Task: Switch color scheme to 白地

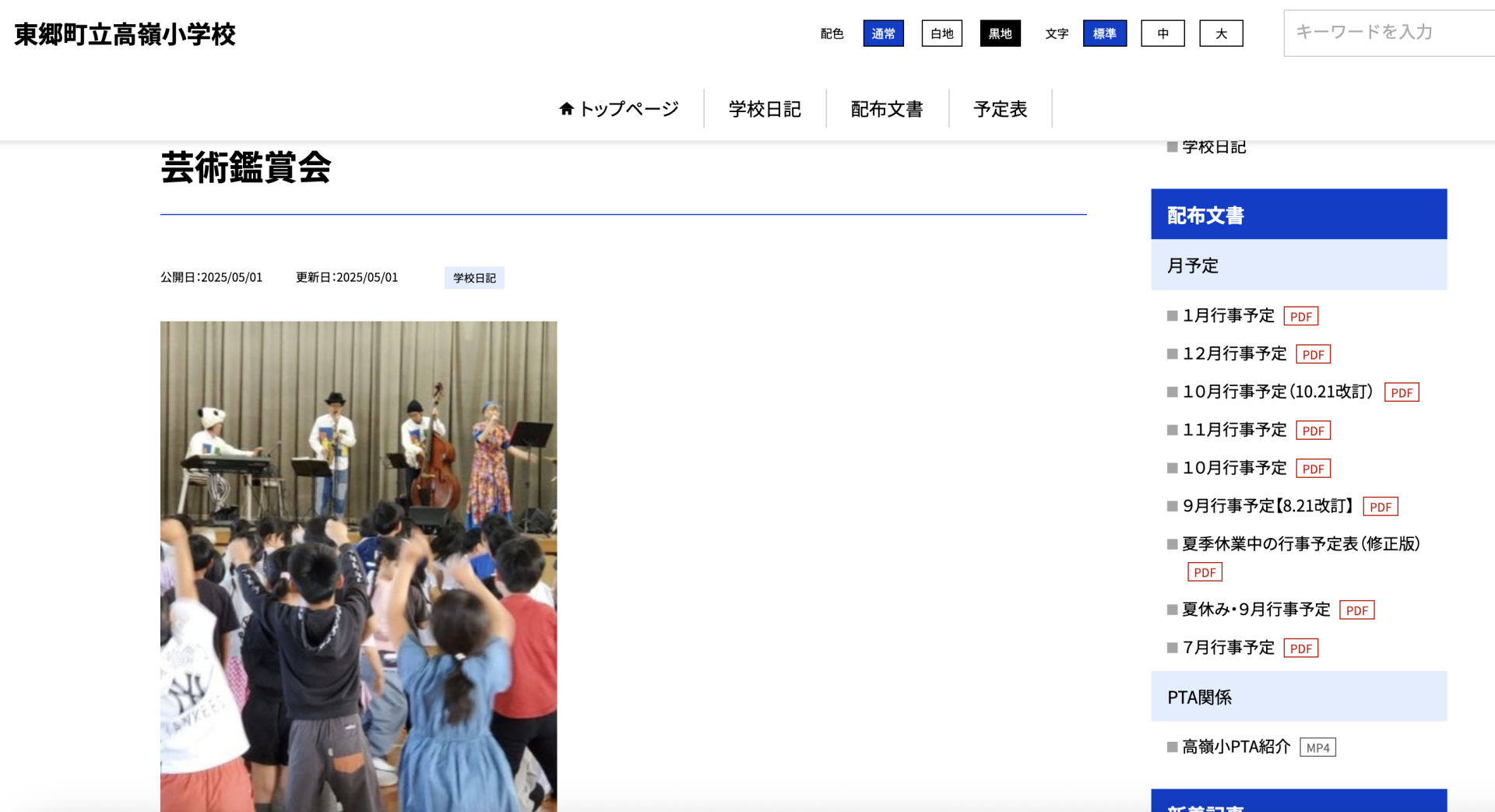Action: click(x=941, y=33)
